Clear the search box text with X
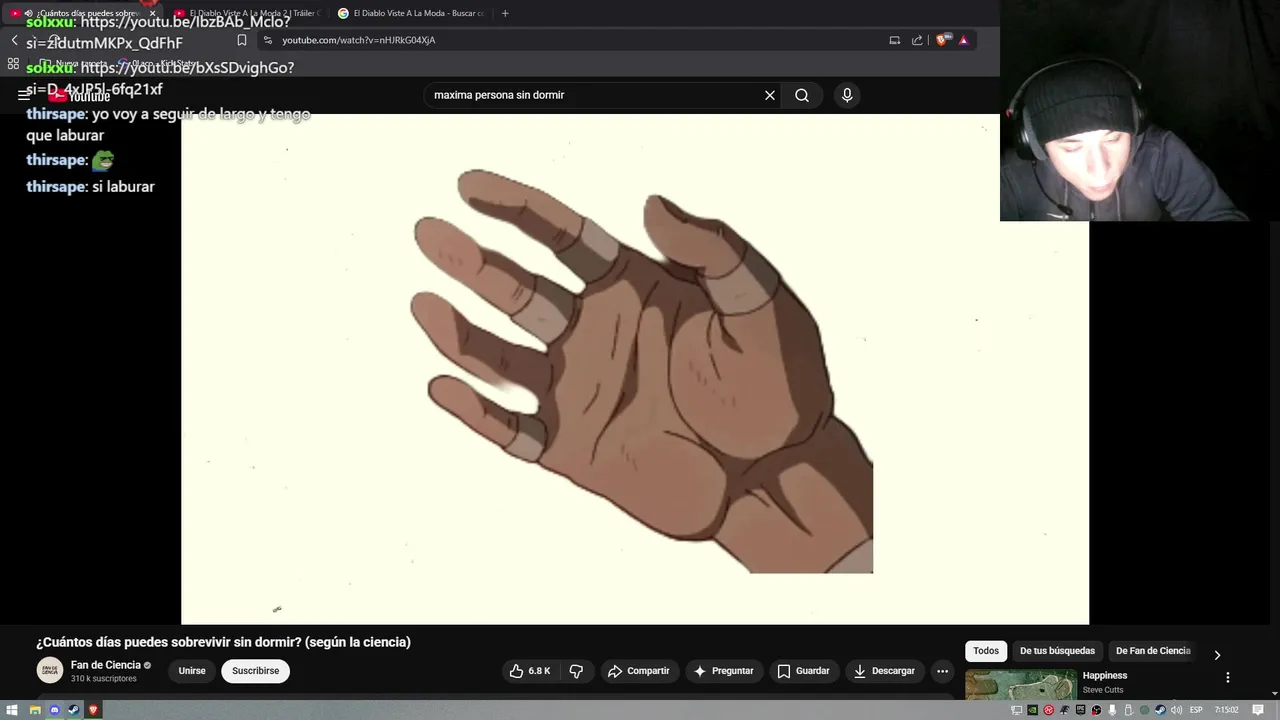Screen dimensions: 1280x720 pyautogui.click(x=770, y=95)
